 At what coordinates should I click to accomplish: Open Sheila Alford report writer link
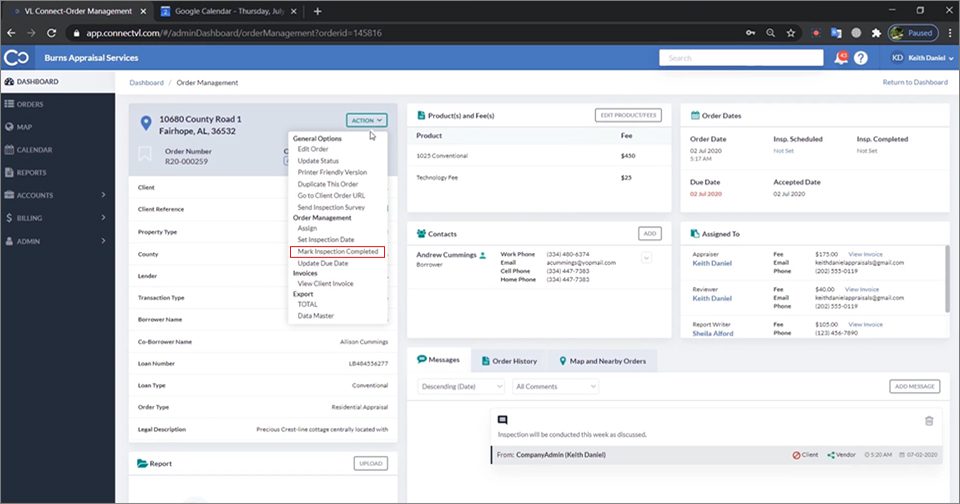[x=713, y=334]
